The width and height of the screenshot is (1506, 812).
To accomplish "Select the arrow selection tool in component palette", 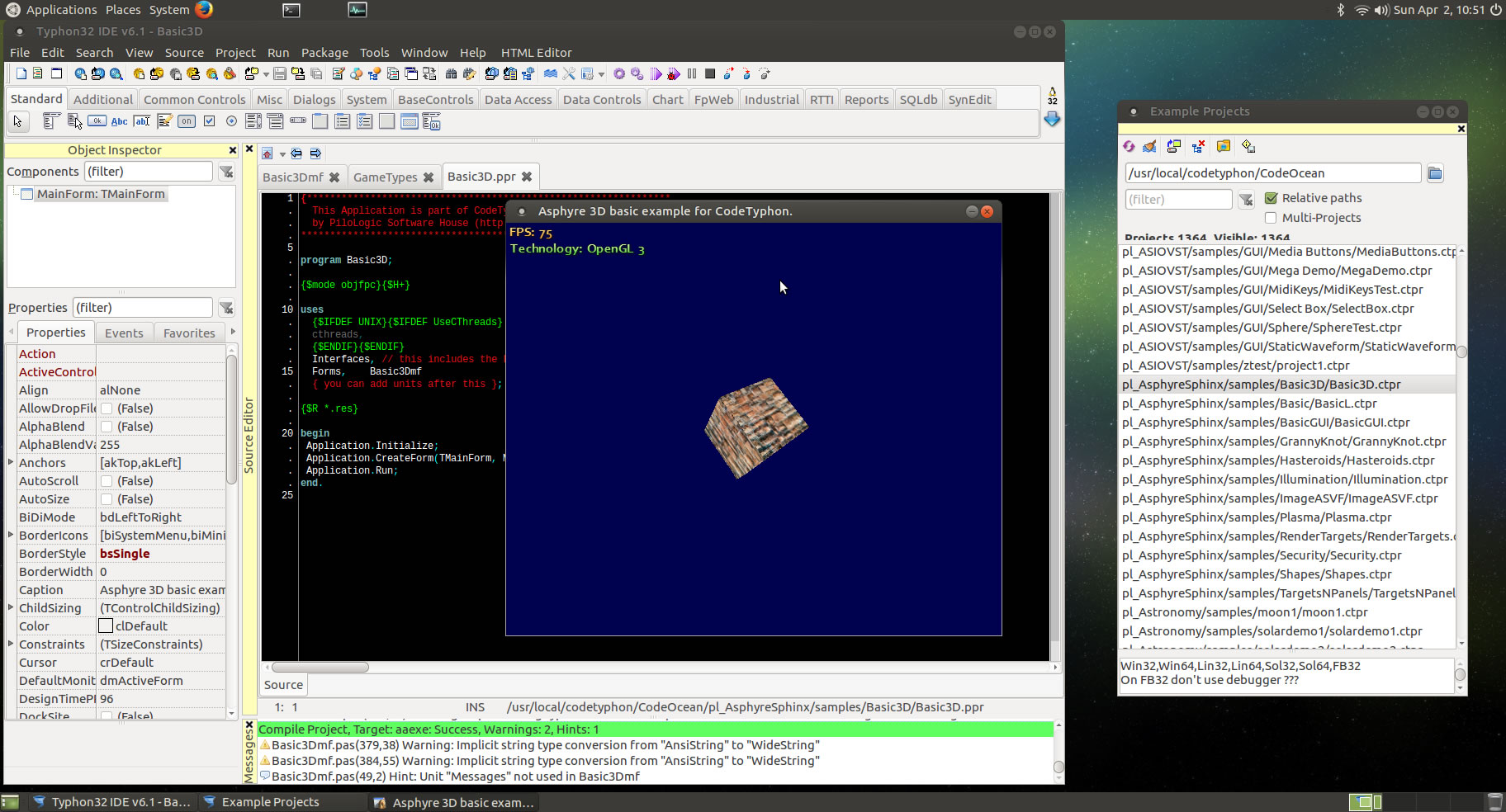I will [x=18, y=121].
